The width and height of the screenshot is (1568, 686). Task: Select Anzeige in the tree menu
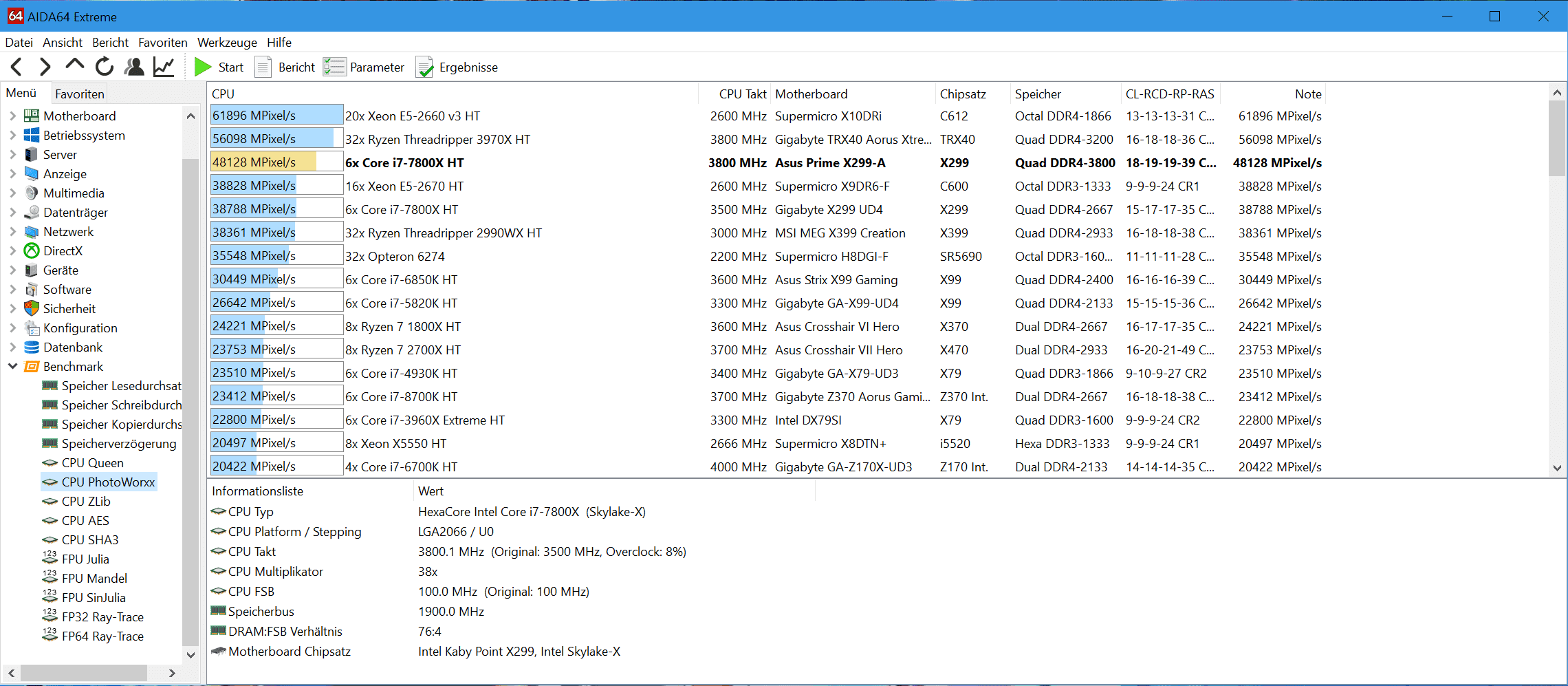[x=65, y=173]
